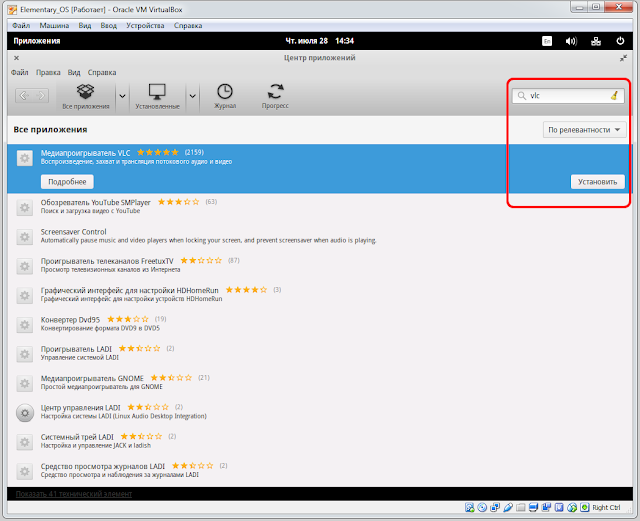Viewport: 640px width, 521px height.
Task: Open VirtualBox Справка menu
Action: point(188,25)
